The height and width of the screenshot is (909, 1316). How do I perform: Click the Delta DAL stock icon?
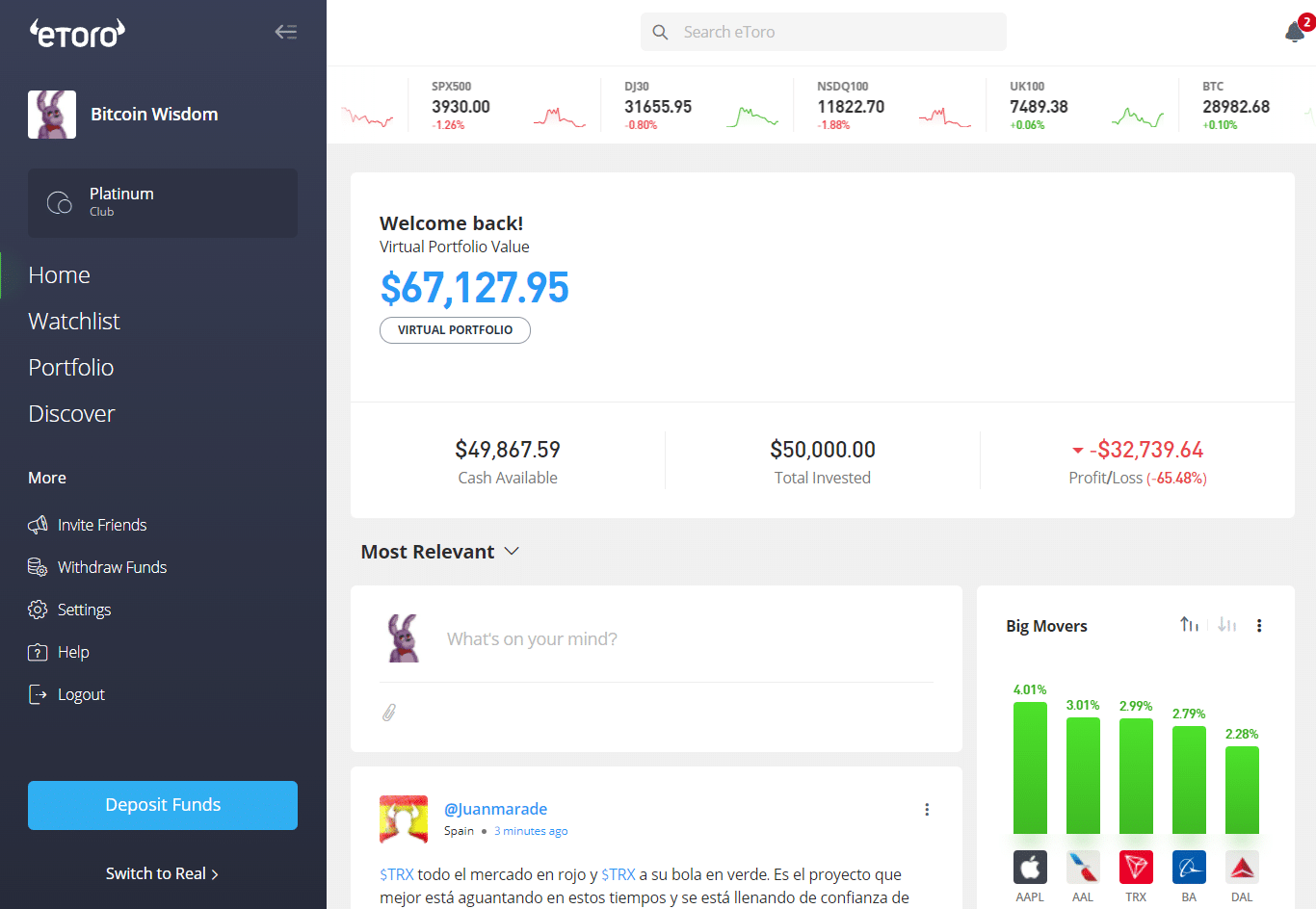click(x=1242, y=868)
